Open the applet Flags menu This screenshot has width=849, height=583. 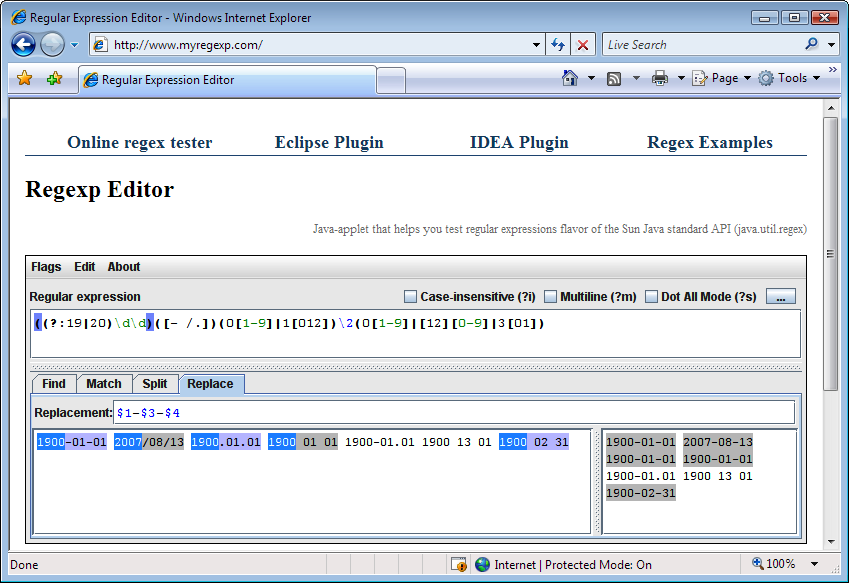click(46, 267)
